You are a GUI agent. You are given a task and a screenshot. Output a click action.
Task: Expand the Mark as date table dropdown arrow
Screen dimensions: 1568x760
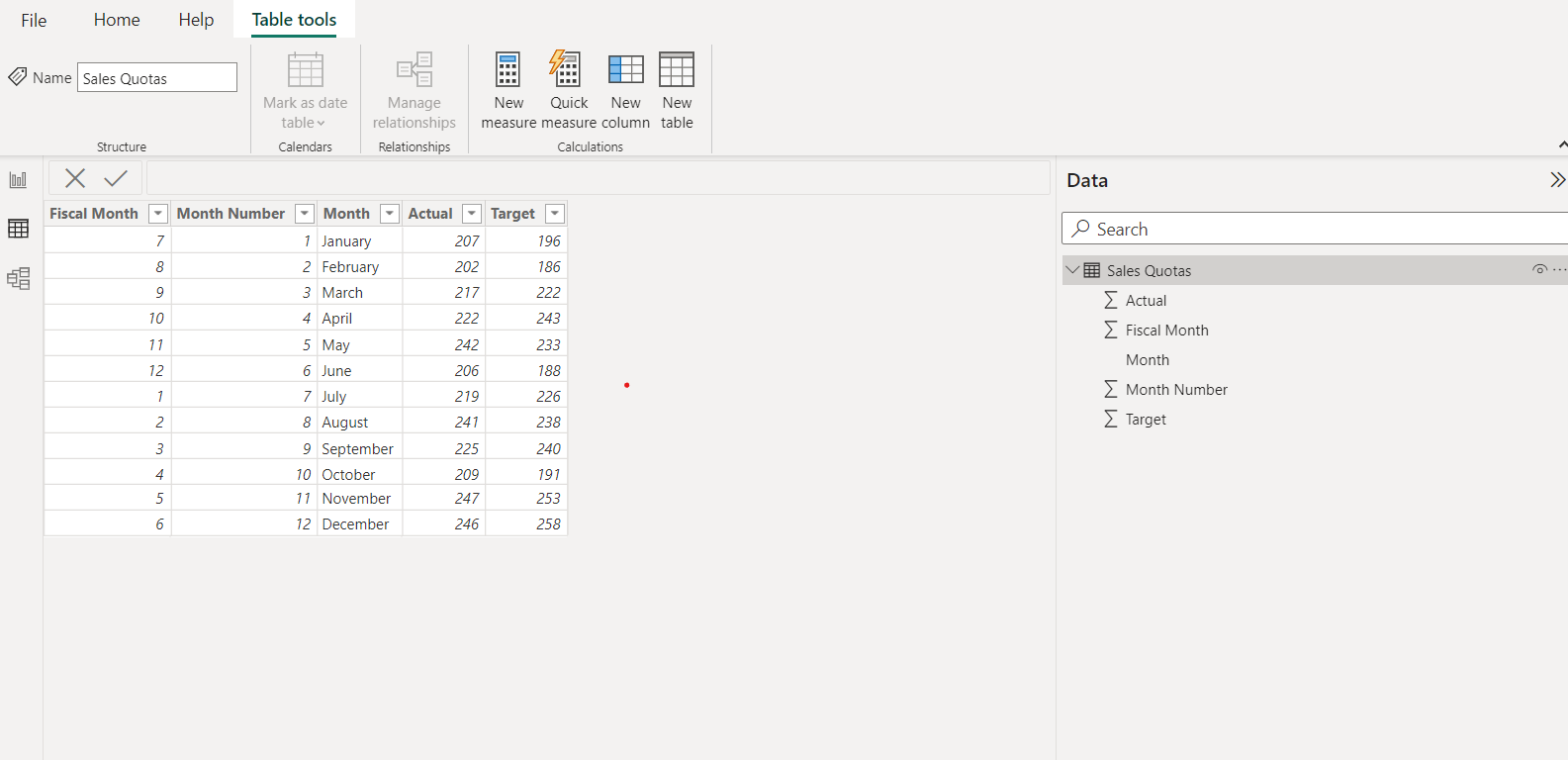pos(321,124)
